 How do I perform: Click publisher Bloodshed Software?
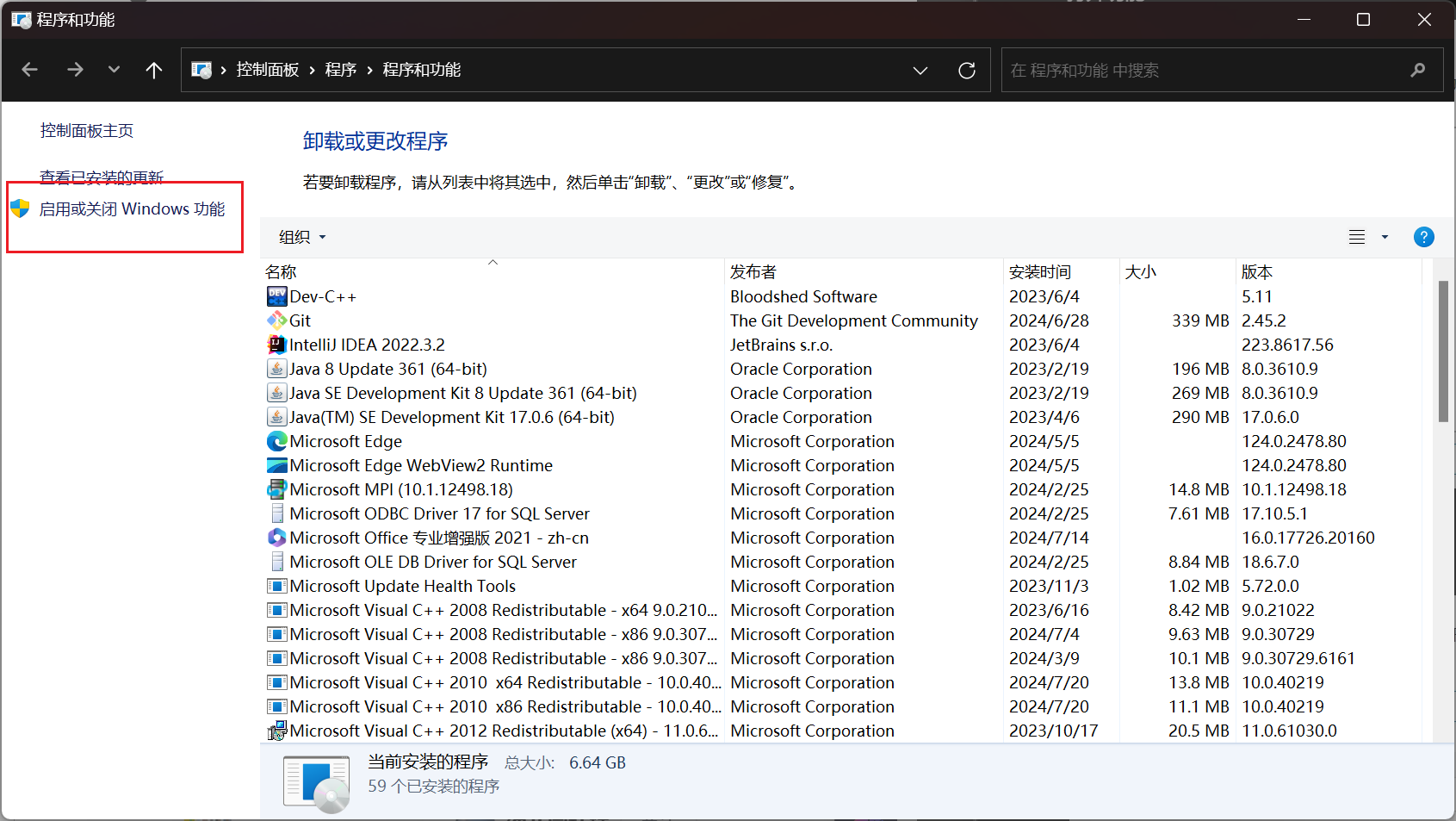[x=803, y=296]
